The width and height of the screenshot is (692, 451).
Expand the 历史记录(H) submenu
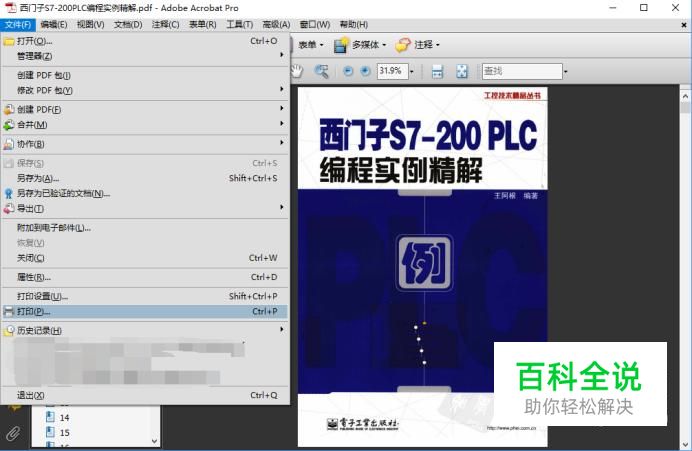click(x=145, y=331)
